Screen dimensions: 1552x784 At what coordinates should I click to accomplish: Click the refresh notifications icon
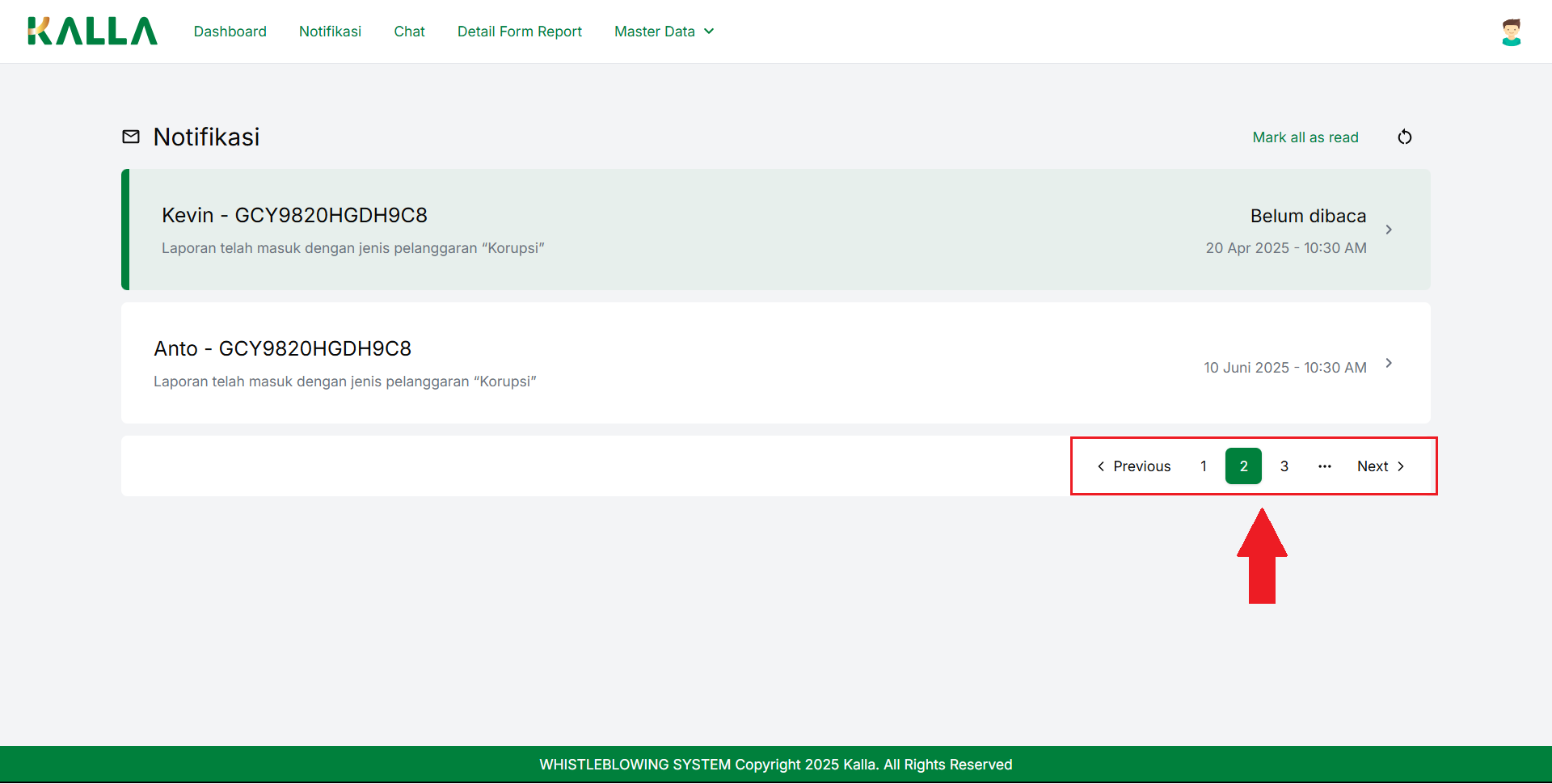click(1405, 137)
